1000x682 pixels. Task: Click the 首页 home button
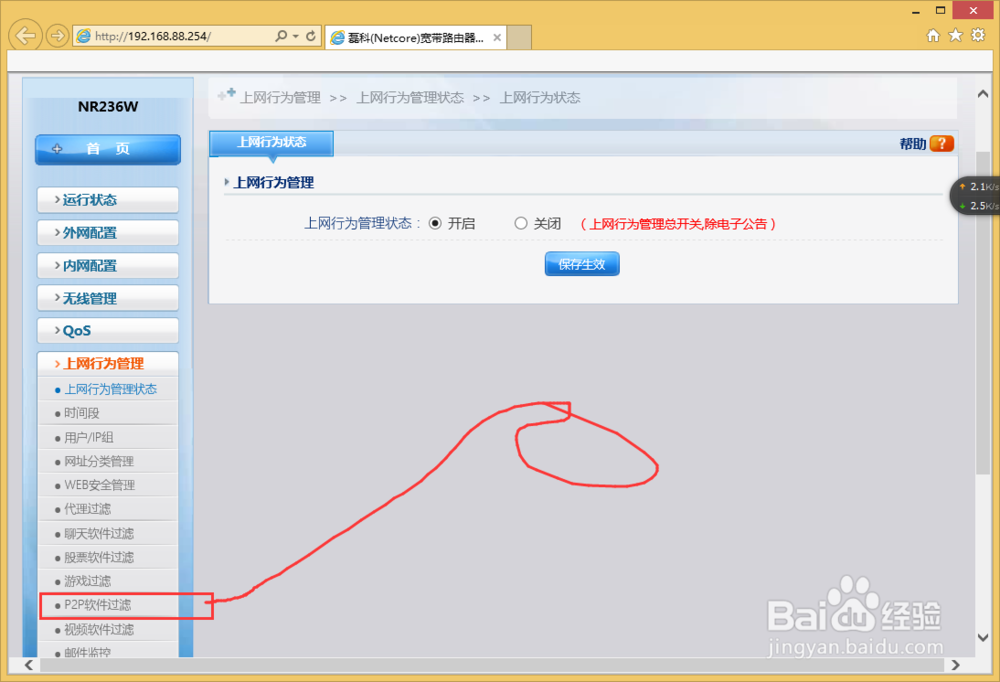107,149
